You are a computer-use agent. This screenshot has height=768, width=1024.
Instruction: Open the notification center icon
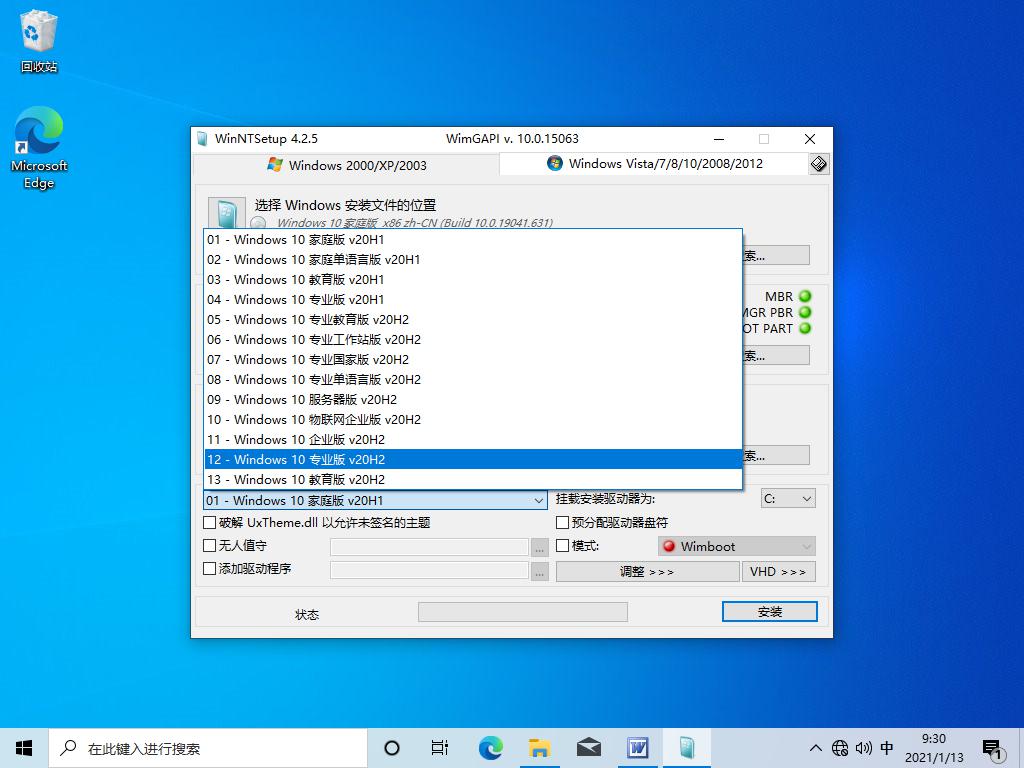pos(992,747)
